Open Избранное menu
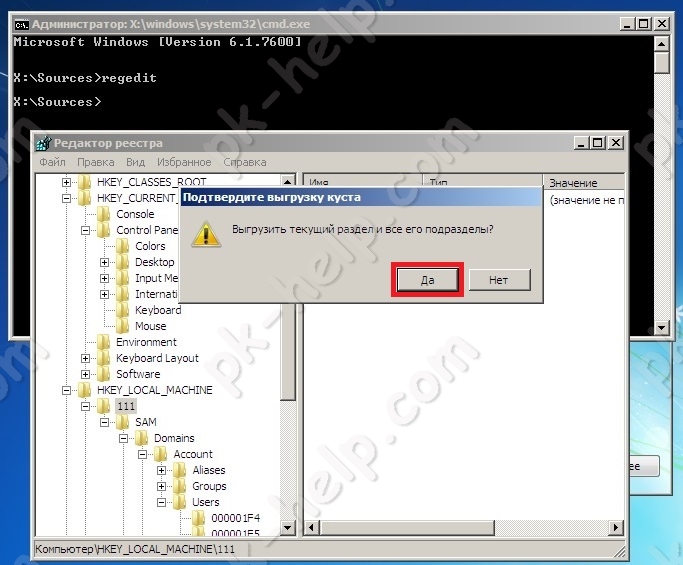Viewport: 683px width, 565px height. (184, 162)
